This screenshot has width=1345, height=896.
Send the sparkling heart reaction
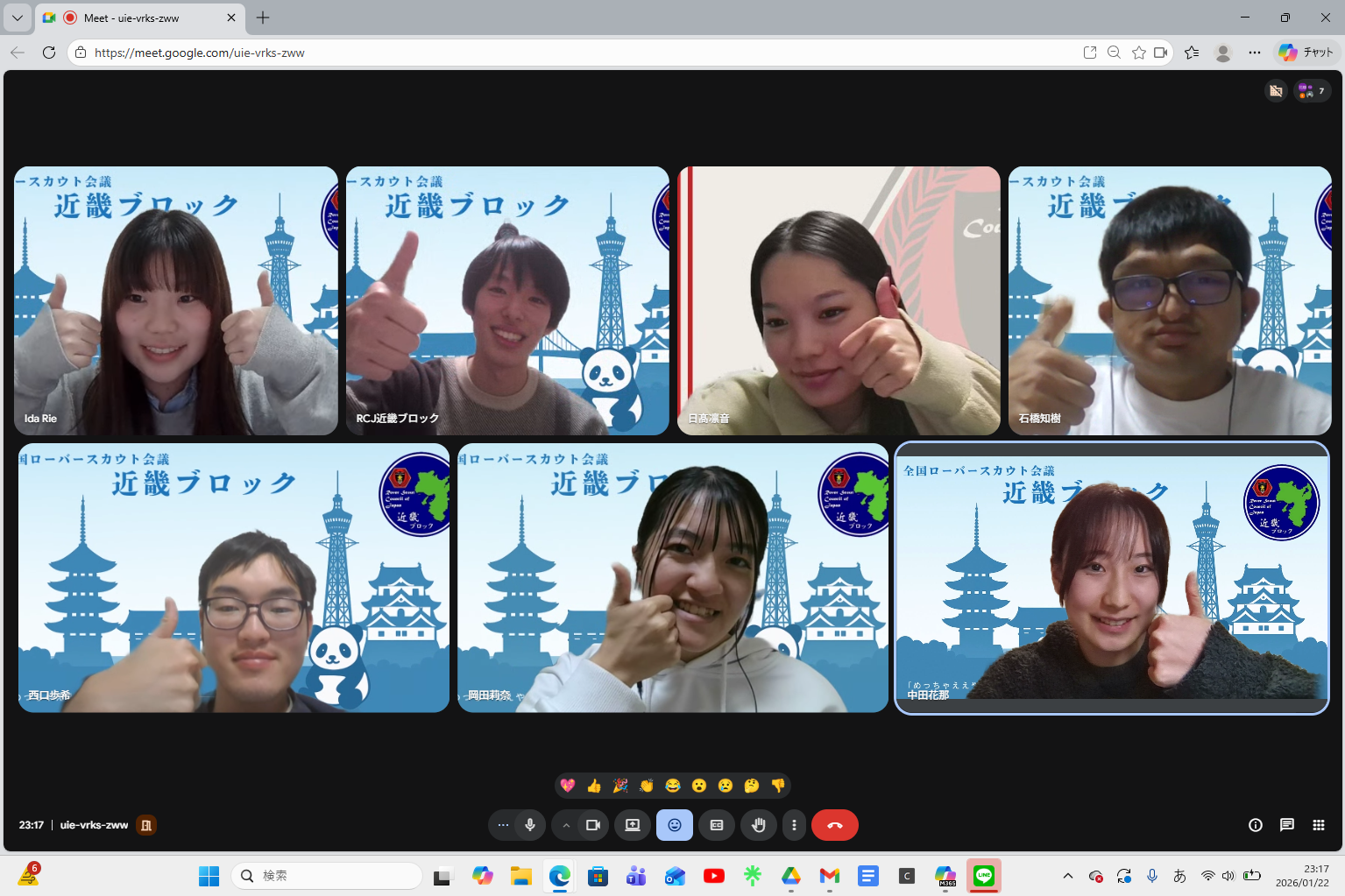[x=568, y=786]
